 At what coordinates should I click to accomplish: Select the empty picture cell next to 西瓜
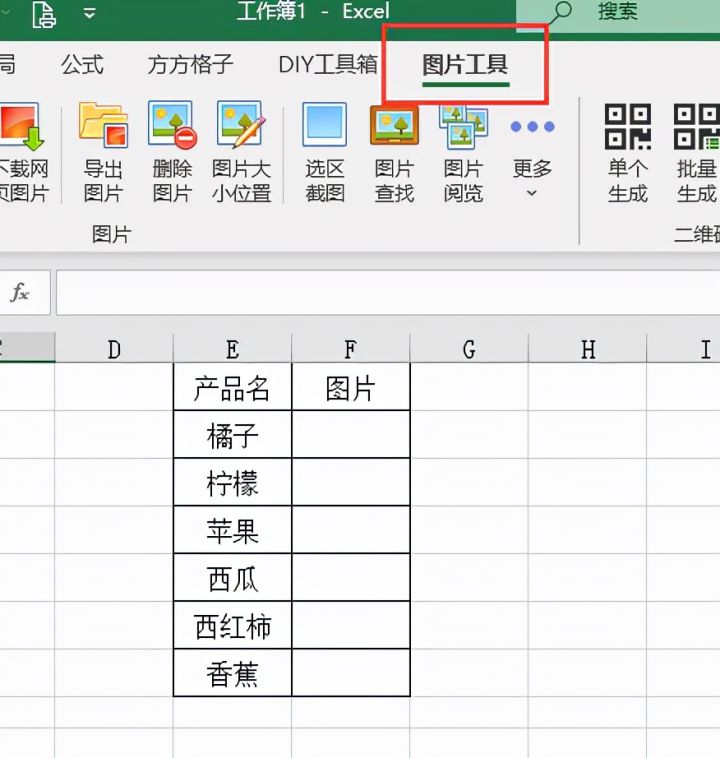[x=351, y=578]
